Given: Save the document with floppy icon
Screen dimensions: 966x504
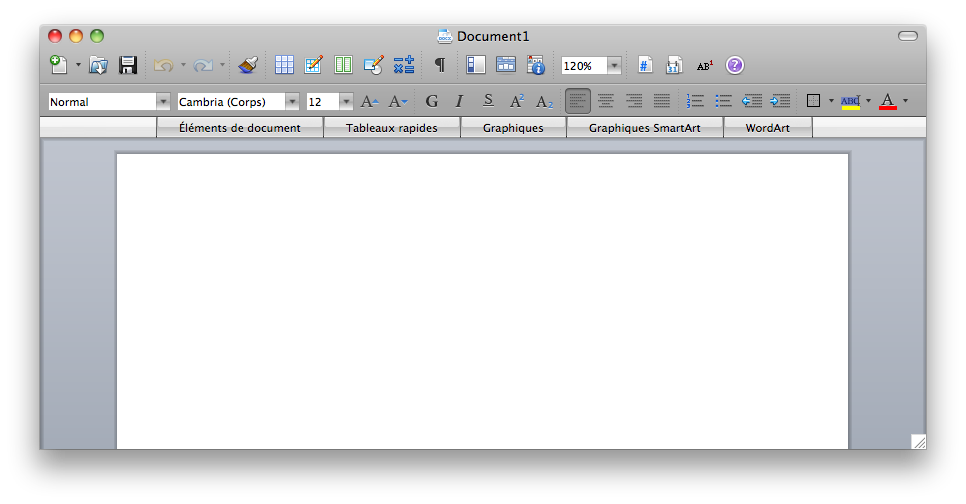Looking at the screenshot, I should [128, 65].
